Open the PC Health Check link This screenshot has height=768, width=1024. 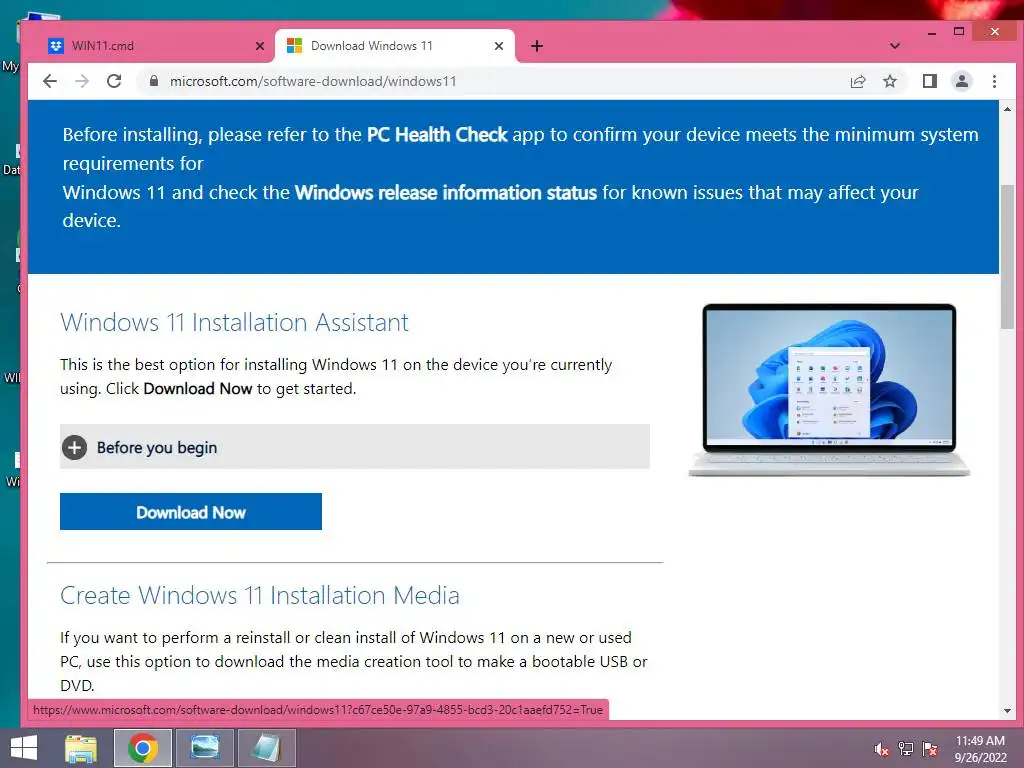[x=437, y=135]
